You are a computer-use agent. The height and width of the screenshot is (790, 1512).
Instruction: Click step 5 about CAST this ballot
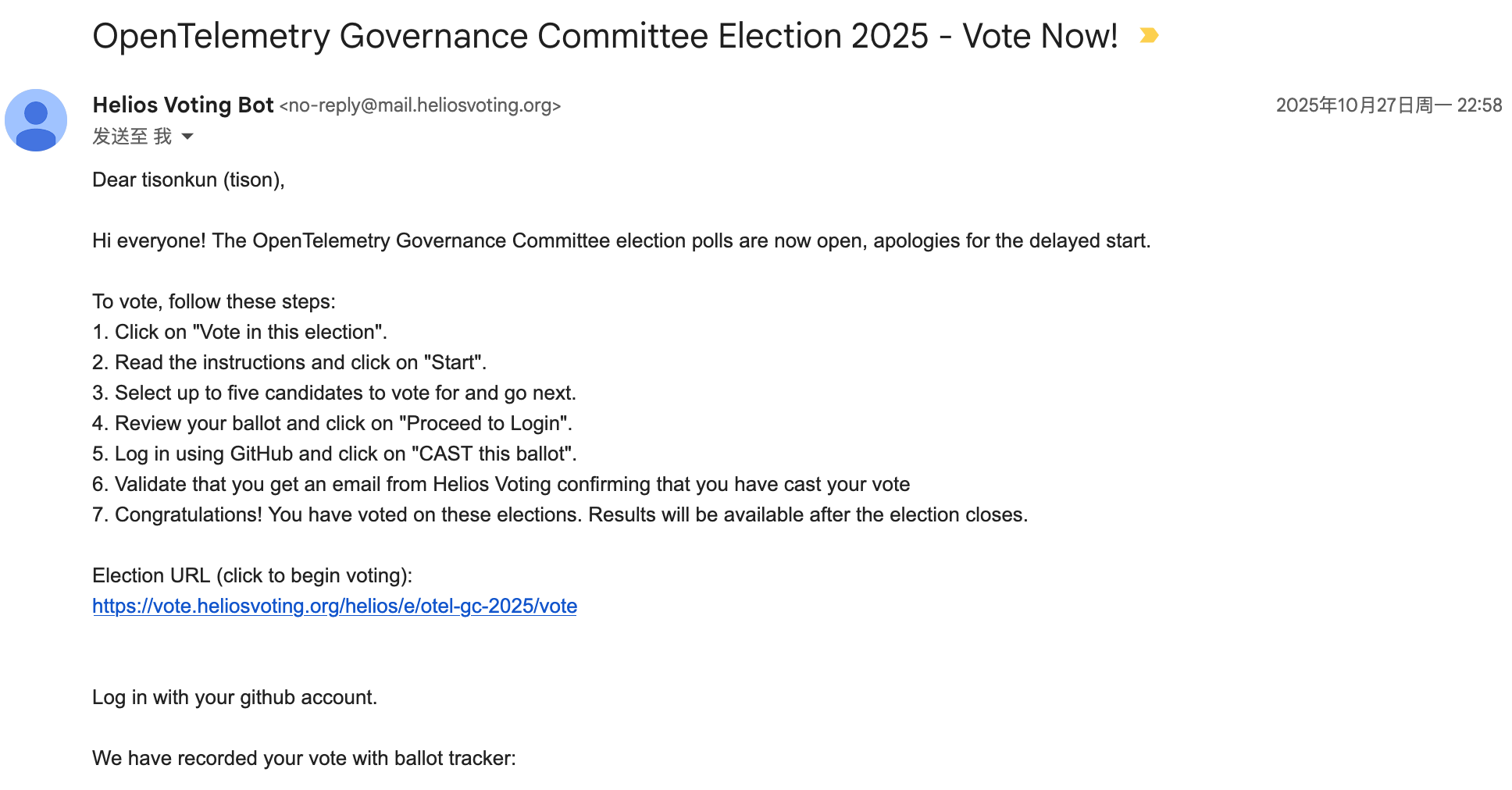click(x=335, y=454)
